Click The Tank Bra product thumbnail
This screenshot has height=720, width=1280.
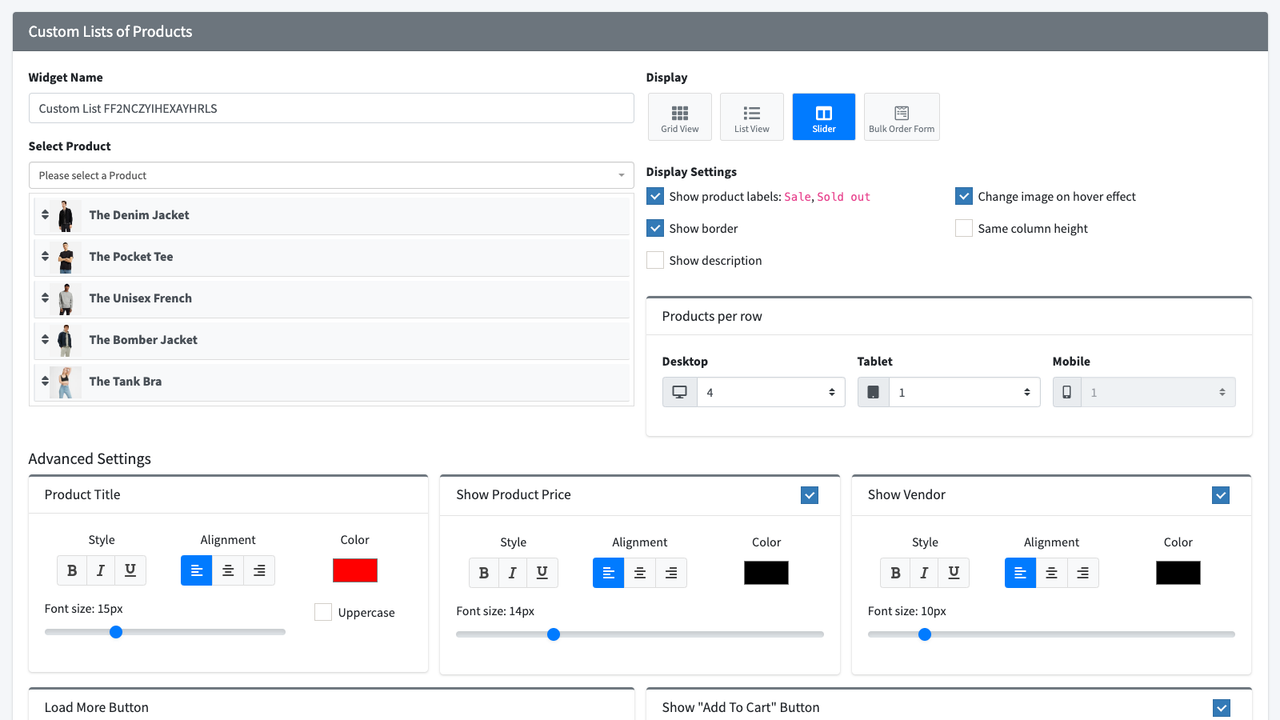coord(66,381)
